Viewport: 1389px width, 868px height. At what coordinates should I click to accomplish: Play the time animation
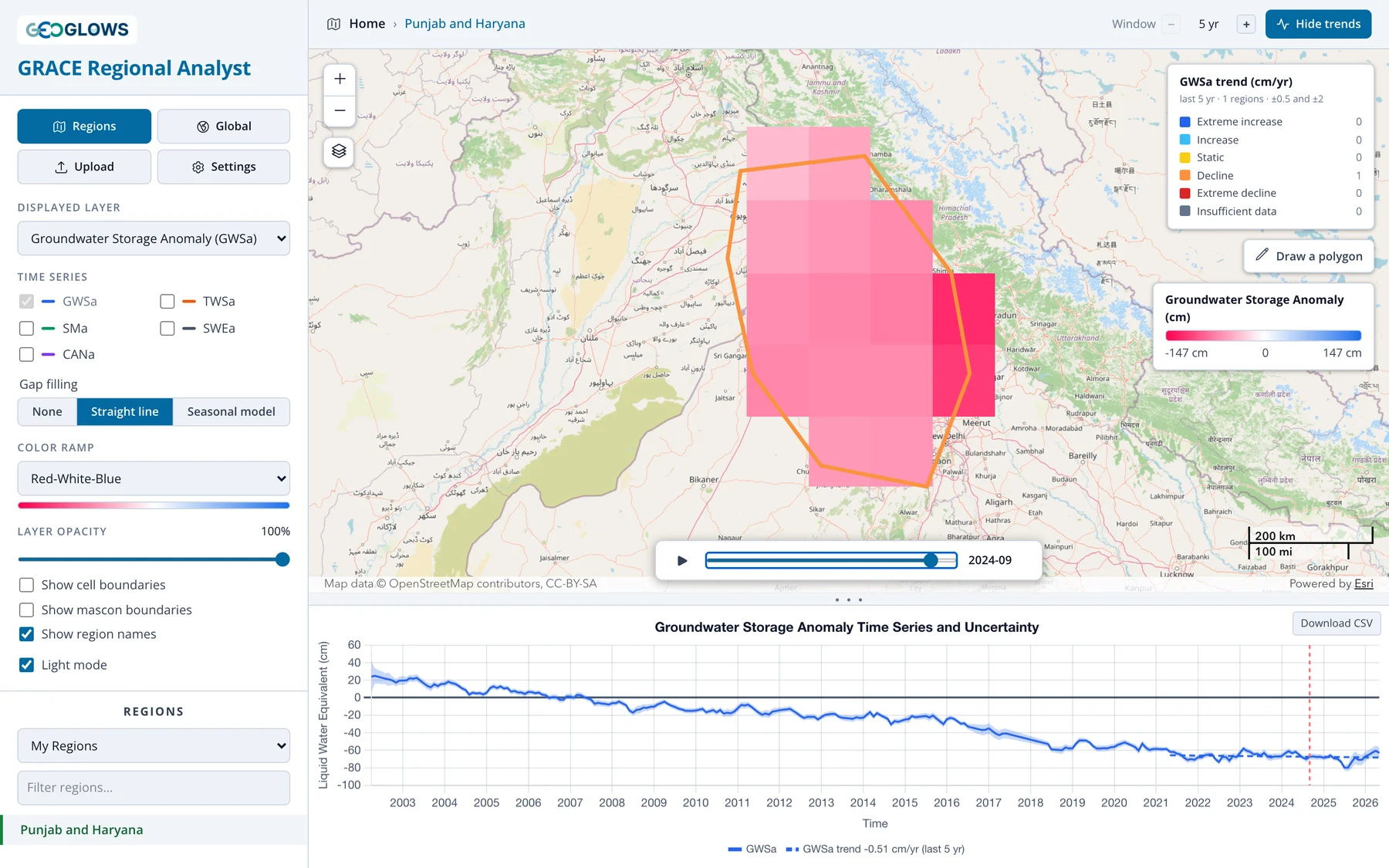(x=682, y=560)
